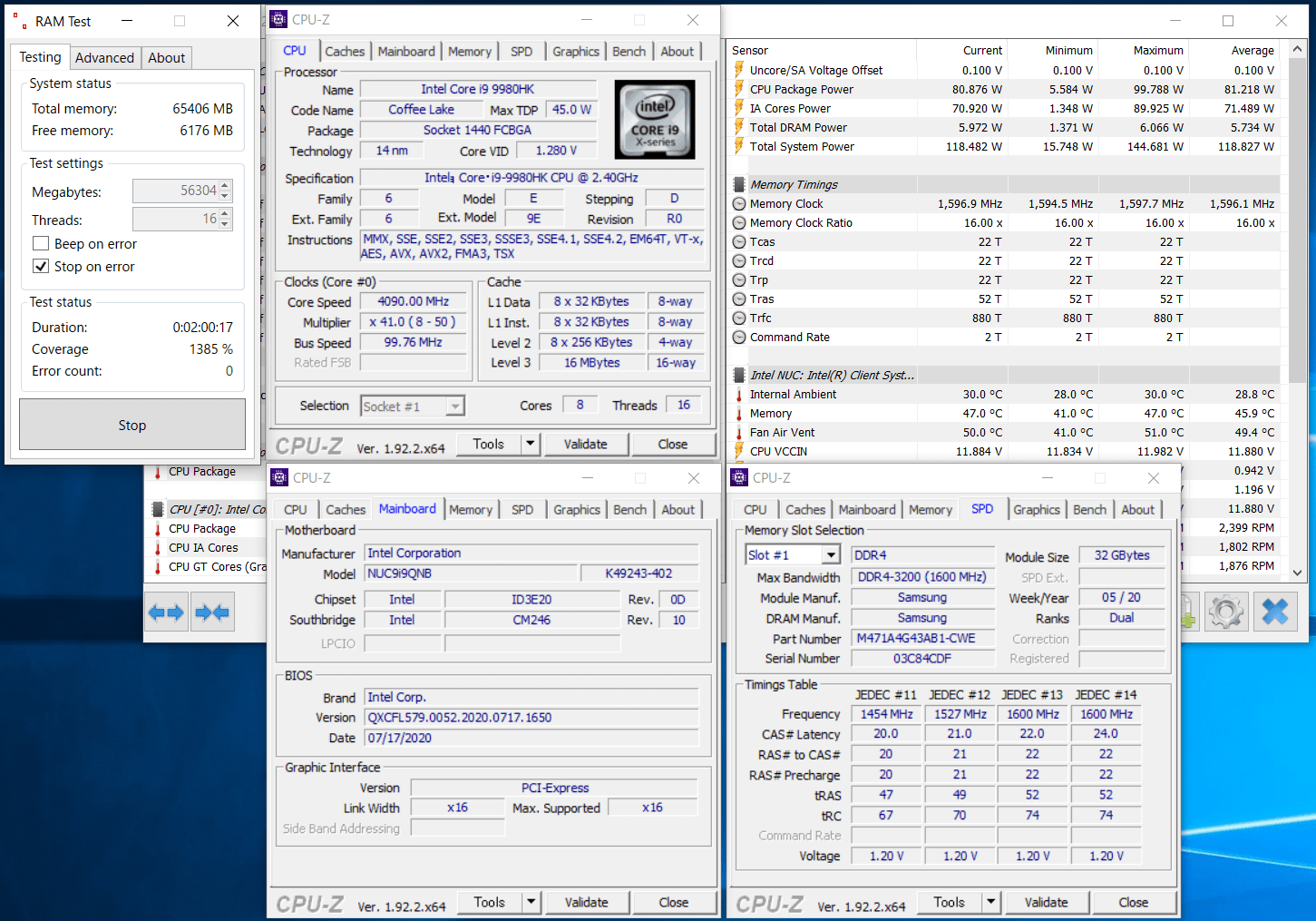
Task: Click the logging document icon with green plus
Action: click(1189, 612)
